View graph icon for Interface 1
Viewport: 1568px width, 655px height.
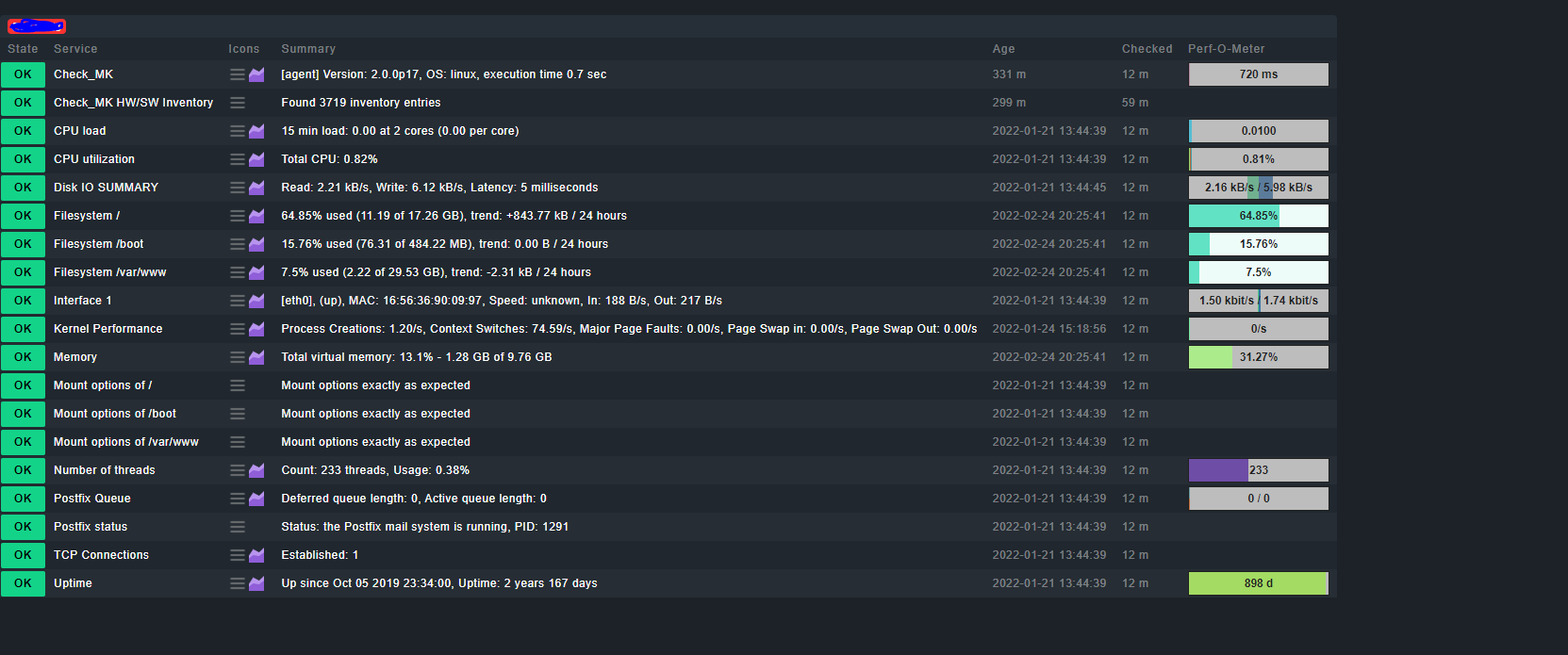pyautogui.click(x=256, y=301)
